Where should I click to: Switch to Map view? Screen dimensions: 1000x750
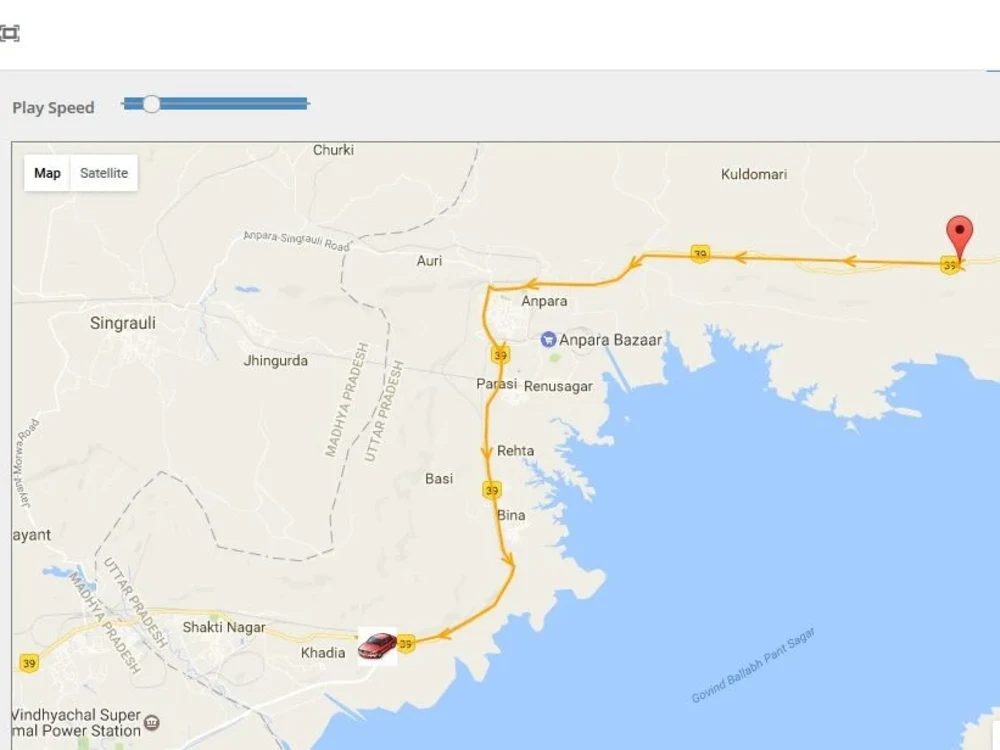(x=47, y=173)
